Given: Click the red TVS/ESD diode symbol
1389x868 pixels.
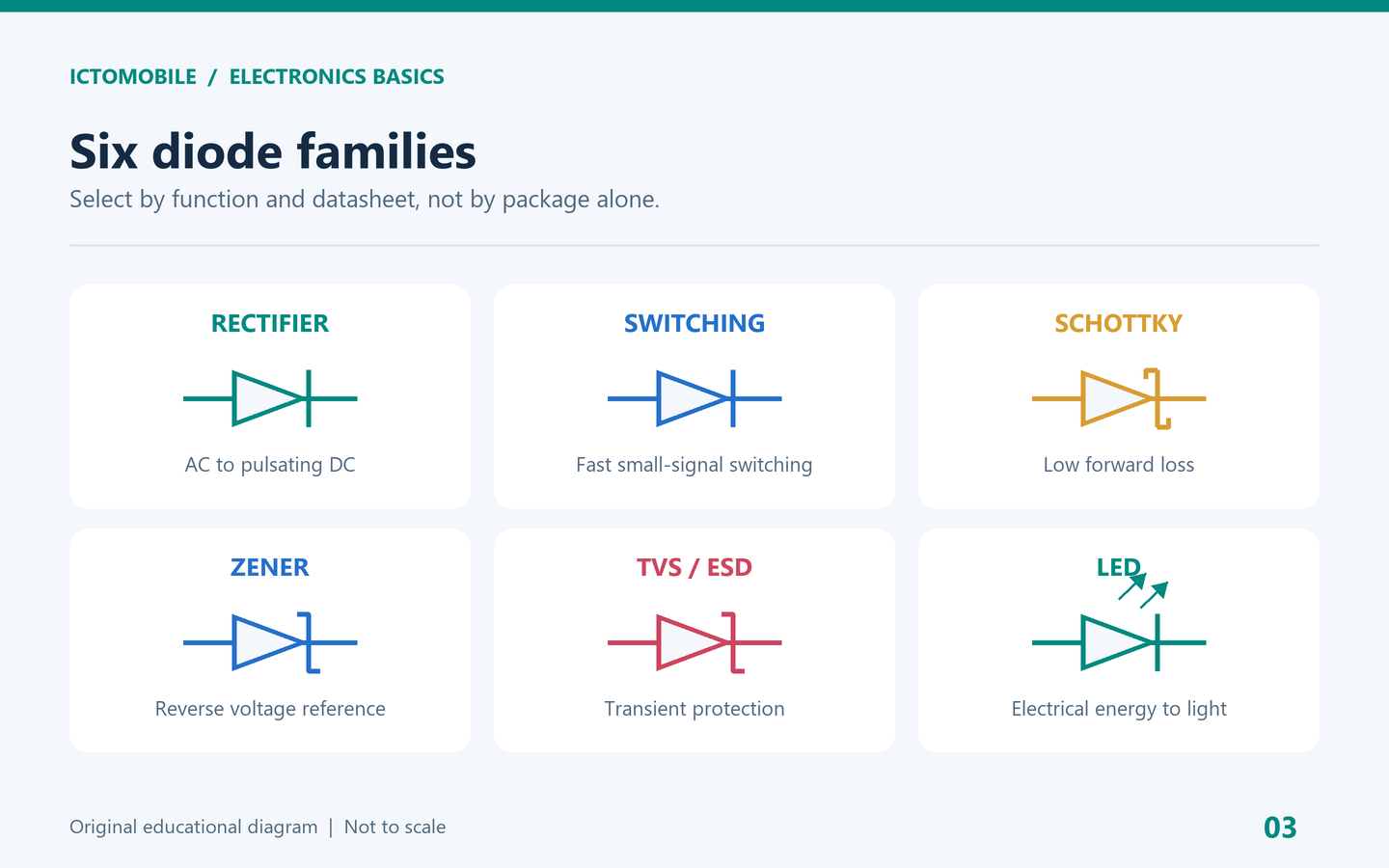Looking at the screenshot, I should 694,642.
